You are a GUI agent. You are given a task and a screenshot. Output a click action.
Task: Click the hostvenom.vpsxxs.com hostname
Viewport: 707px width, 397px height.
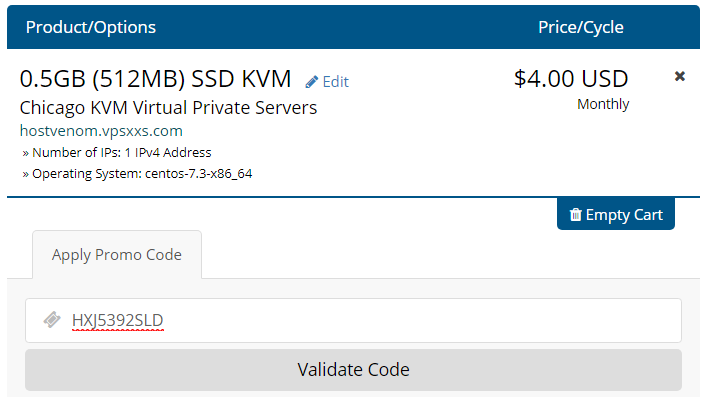[x=101, y=131]
